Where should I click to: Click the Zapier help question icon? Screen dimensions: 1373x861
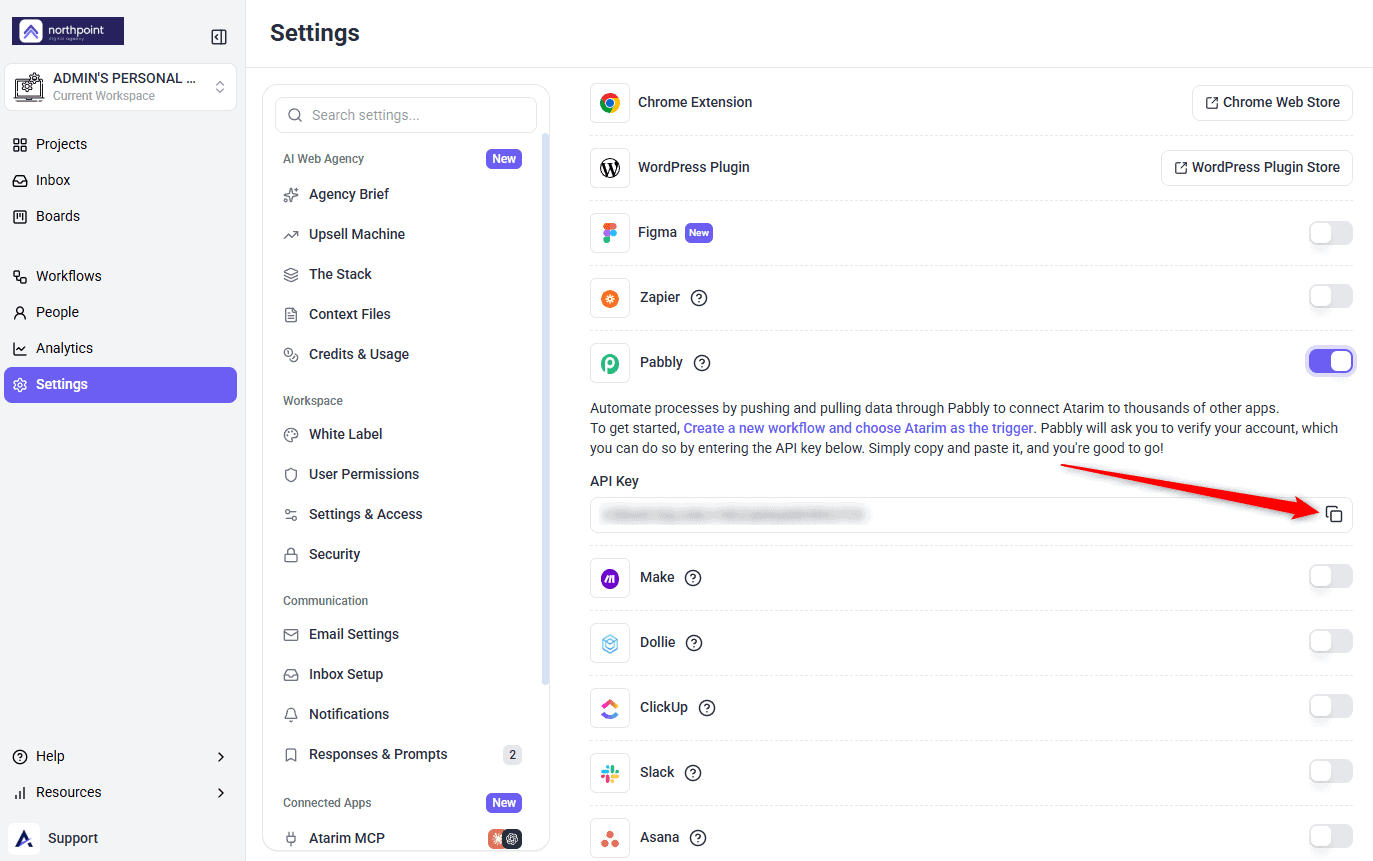[x=699, y=297]
